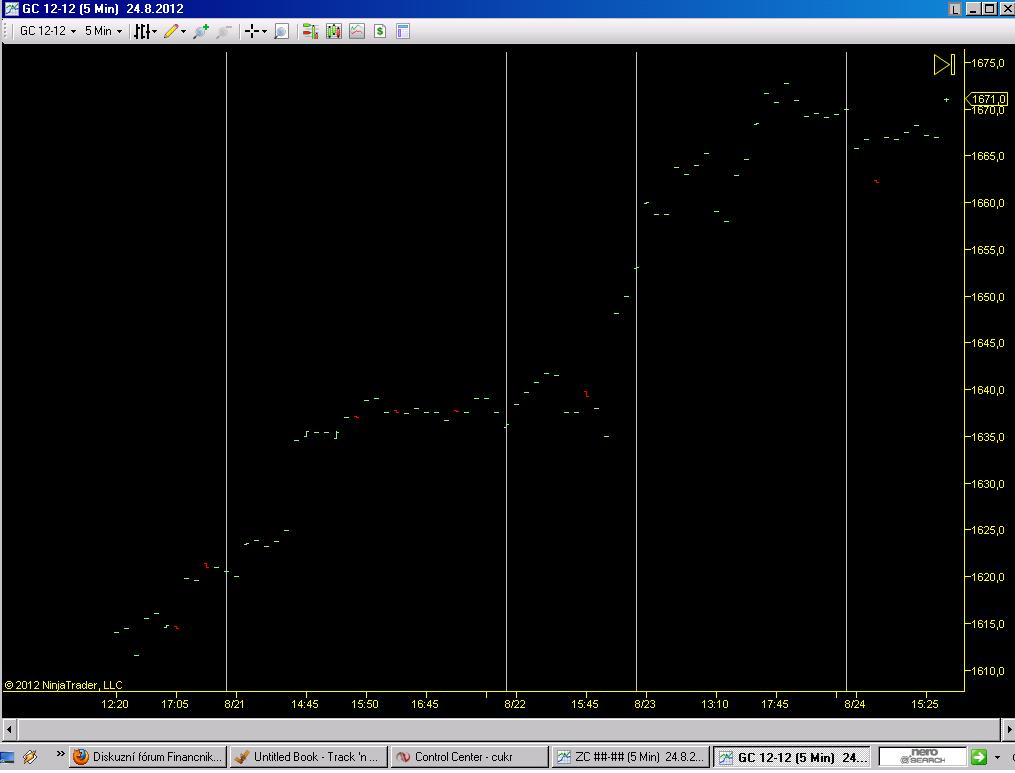Click the chart window icon in title bar
1015x773 pixels.
coord(11,8)
